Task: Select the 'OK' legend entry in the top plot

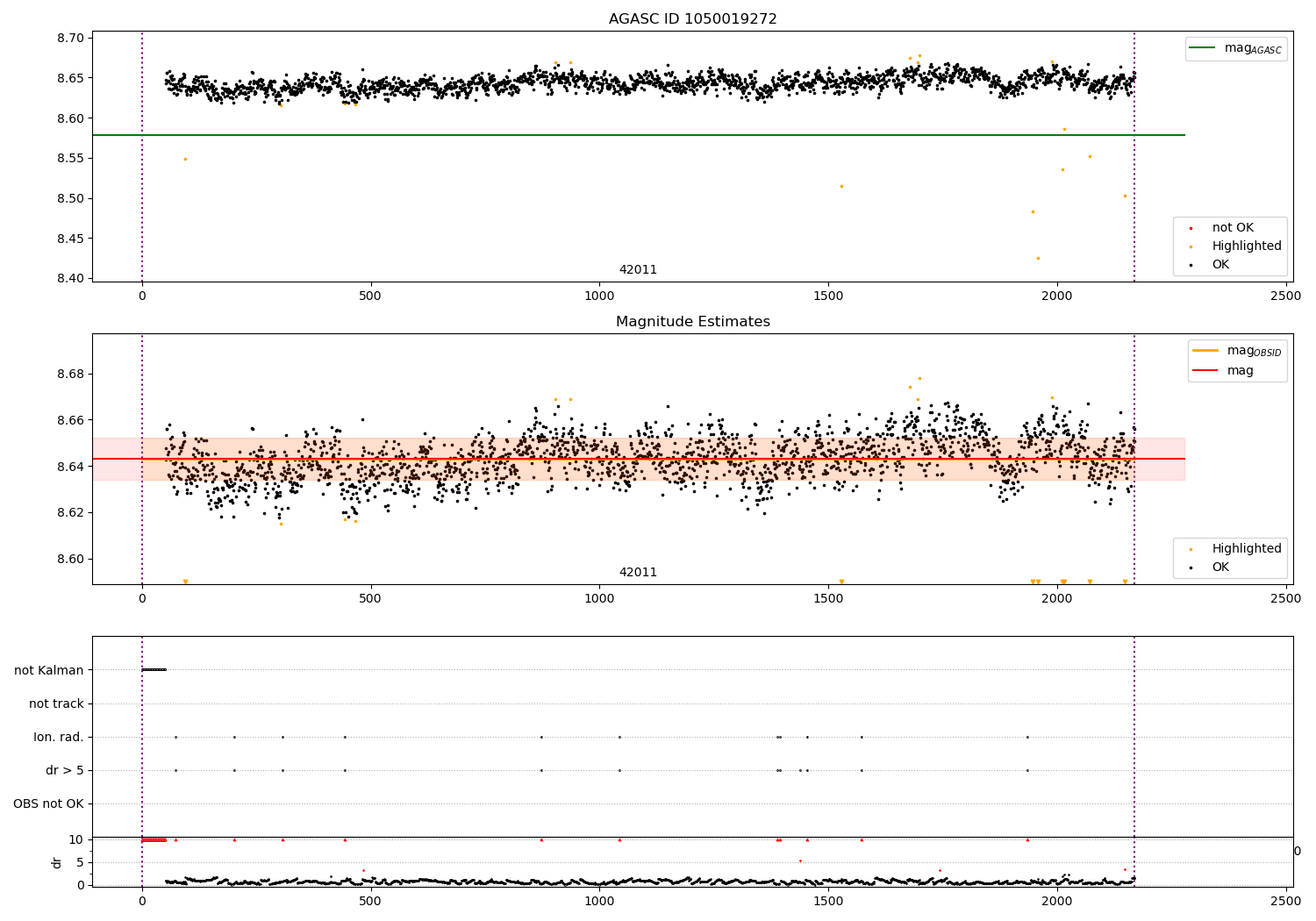Action: pos(1220,265)
